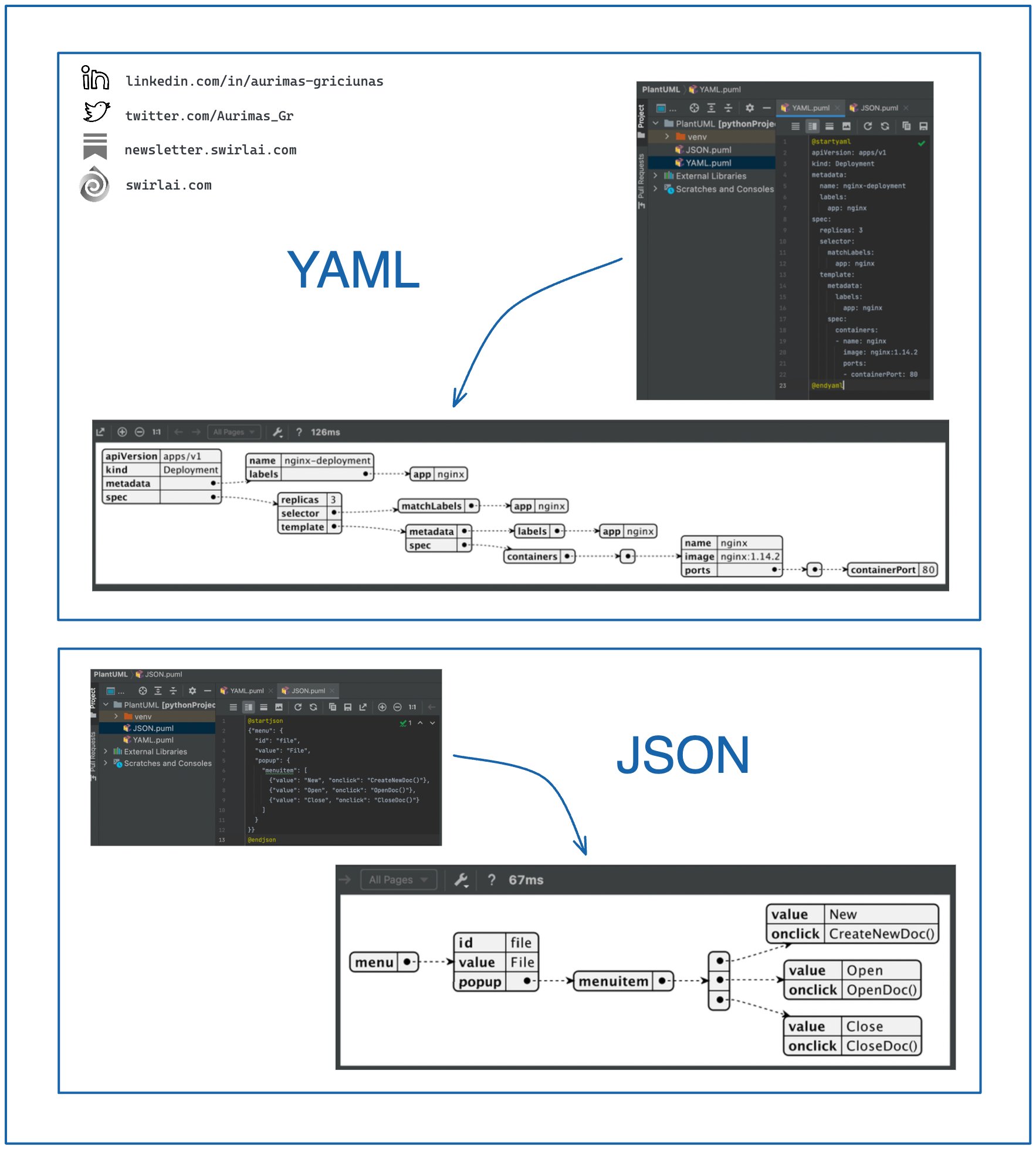Switch to YAML.puml tab in top IDE
This screenshot has height=1149, width=1036.
tap(810, 108)
